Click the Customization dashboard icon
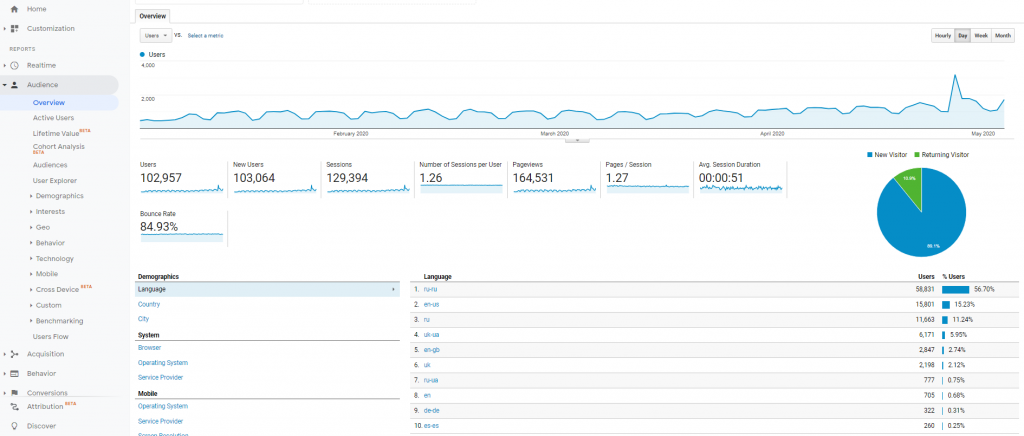The image size is (1024, 436). 15,28
